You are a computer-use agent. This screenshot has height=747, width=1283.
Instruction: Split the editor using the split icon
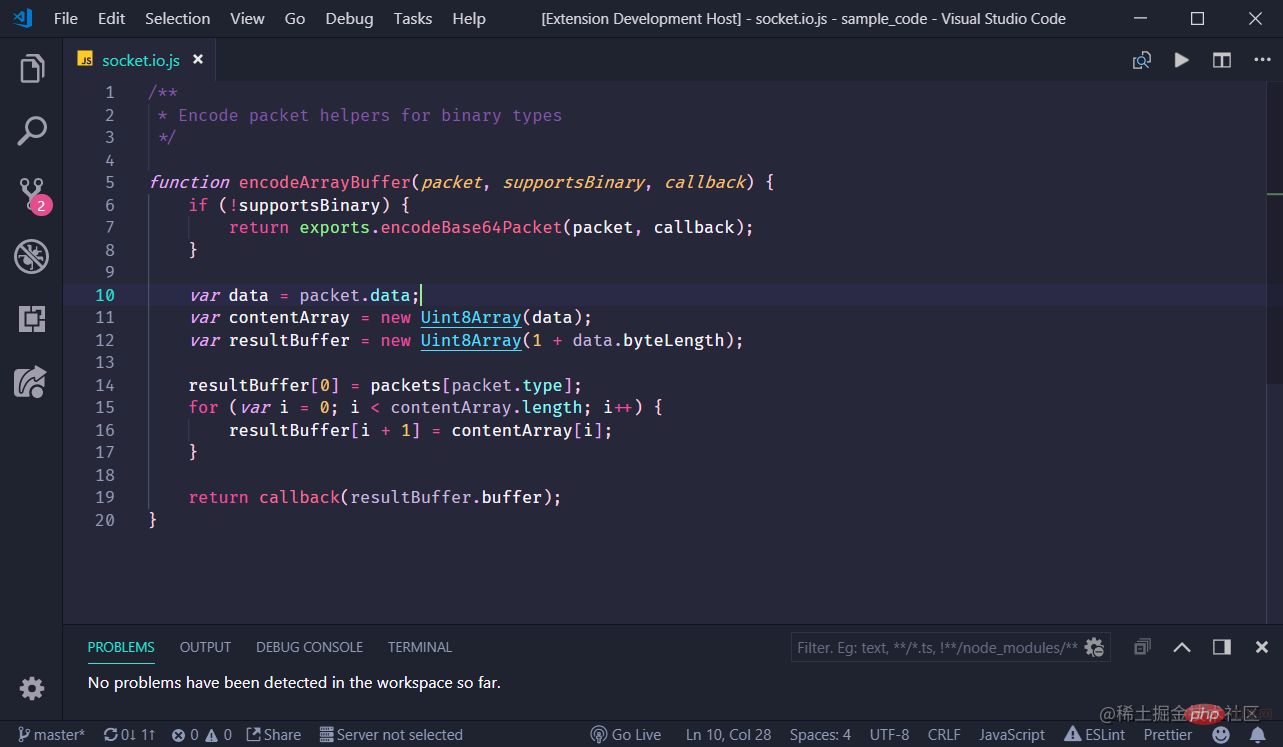(1222, 60)
